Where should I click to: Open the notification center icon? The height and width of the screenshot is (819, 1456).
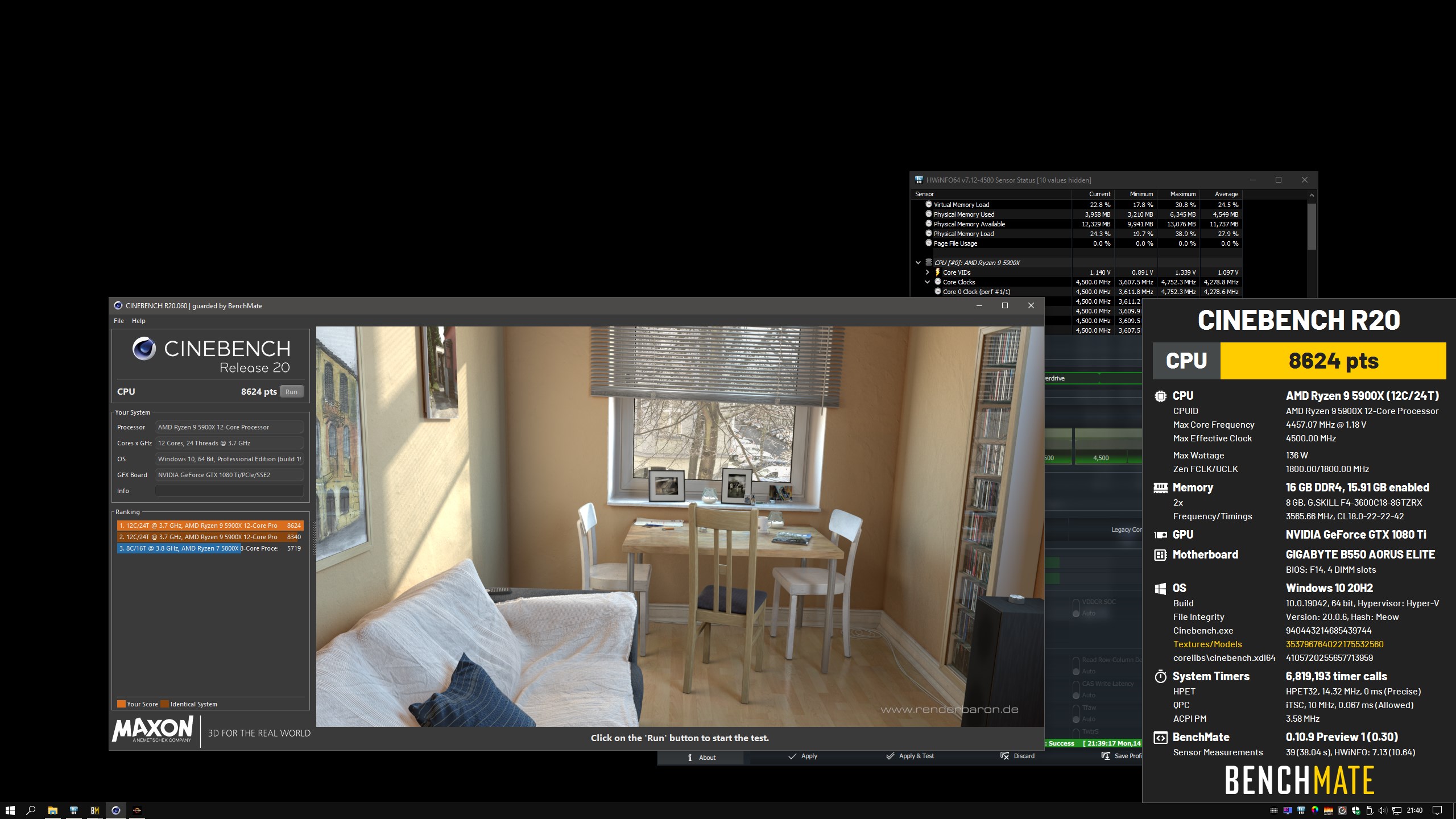tap(1437, 810)
